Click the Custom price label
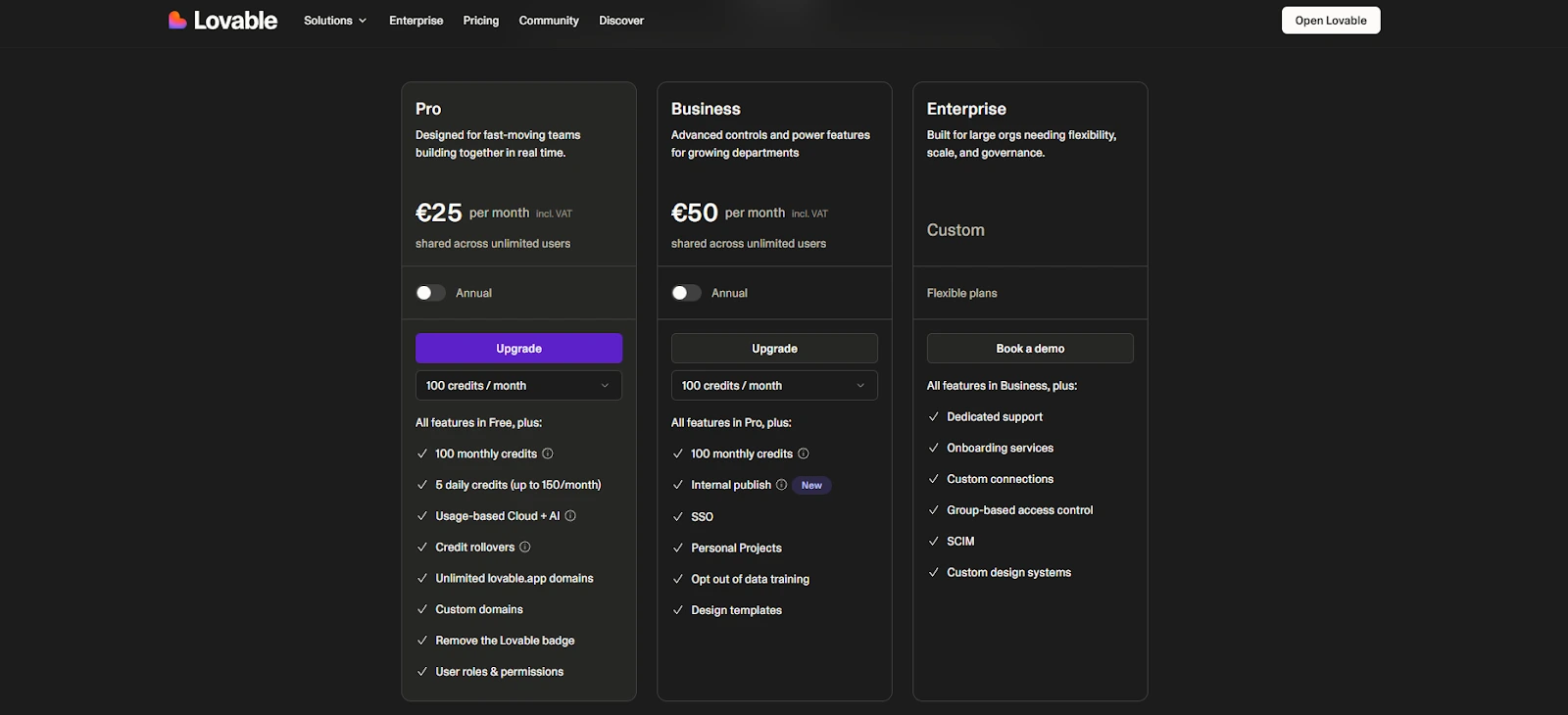Viewport: 1568px width, 715px height. (955, 230)
